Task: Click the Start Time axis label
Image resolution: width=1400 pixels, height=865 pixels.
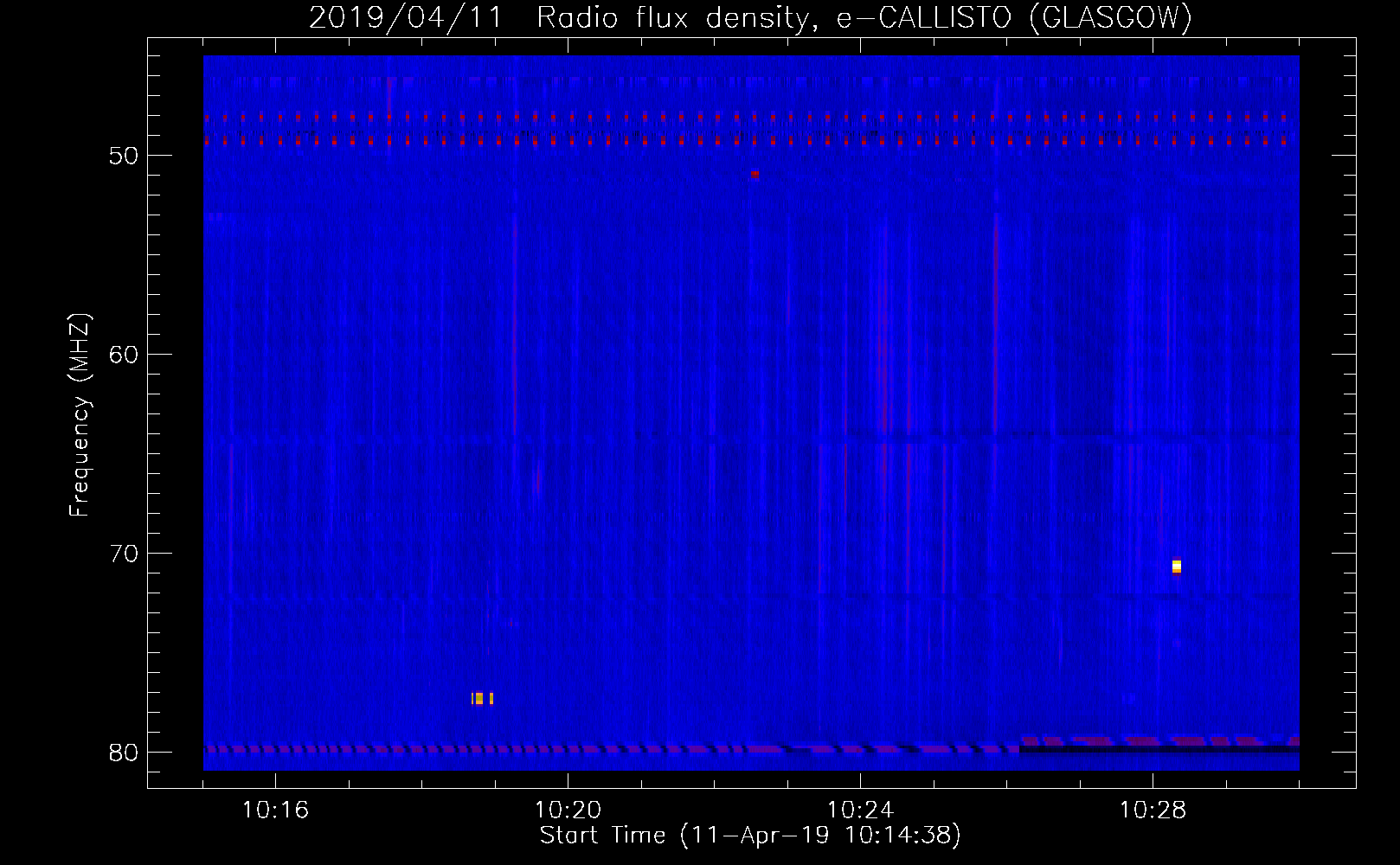Action: (x=750, y=836)
